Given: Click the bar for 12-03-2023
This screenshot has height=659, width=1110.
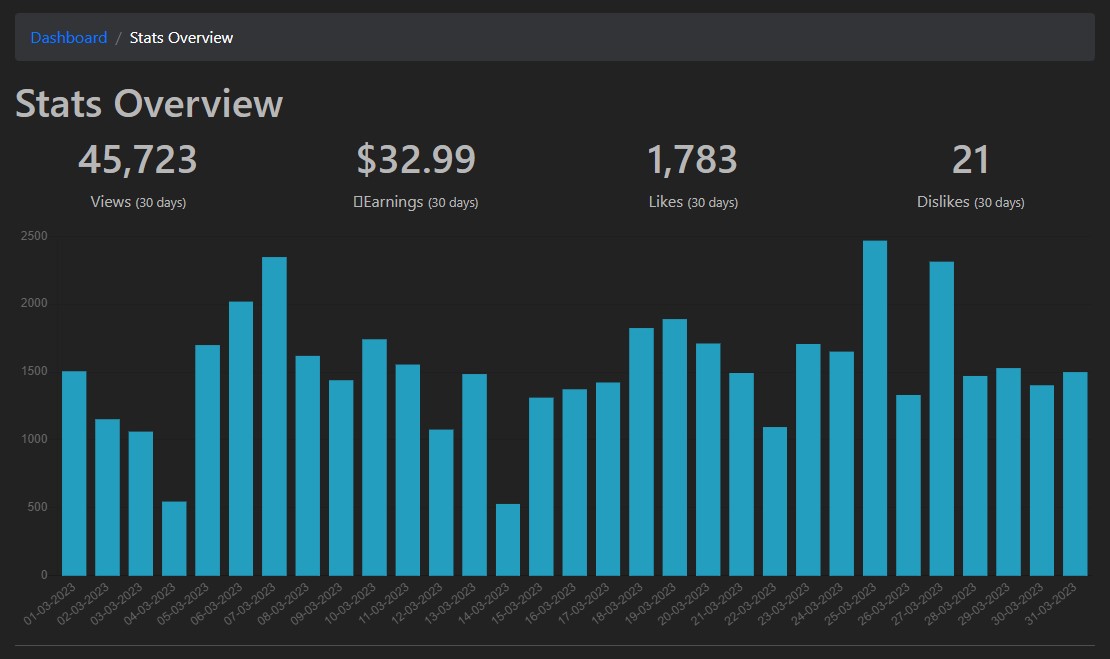Looking at the screenshot, I should click(x=441, y=503).
